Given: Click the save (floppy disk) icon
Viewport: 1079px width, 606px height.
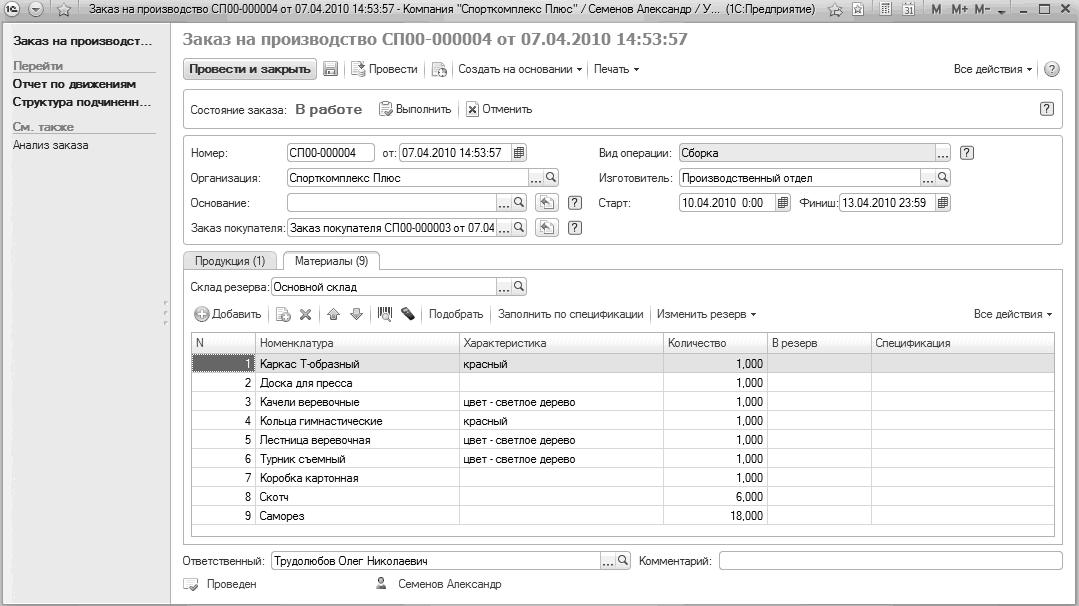Looking at the screenshot, I should [x=331, y=70].
